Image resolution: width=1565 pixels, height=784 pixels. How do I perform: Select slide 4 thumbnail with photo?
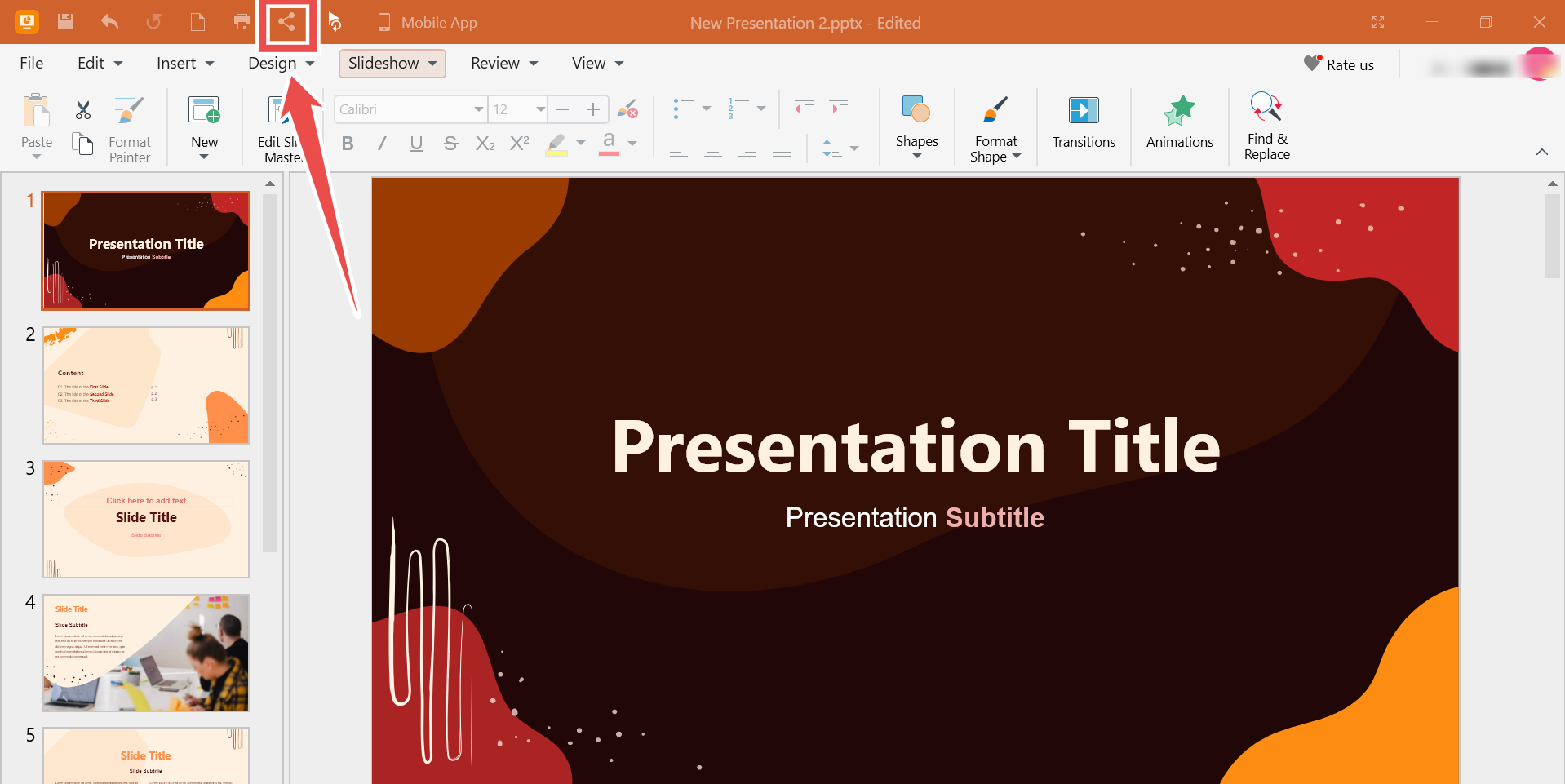146,653
